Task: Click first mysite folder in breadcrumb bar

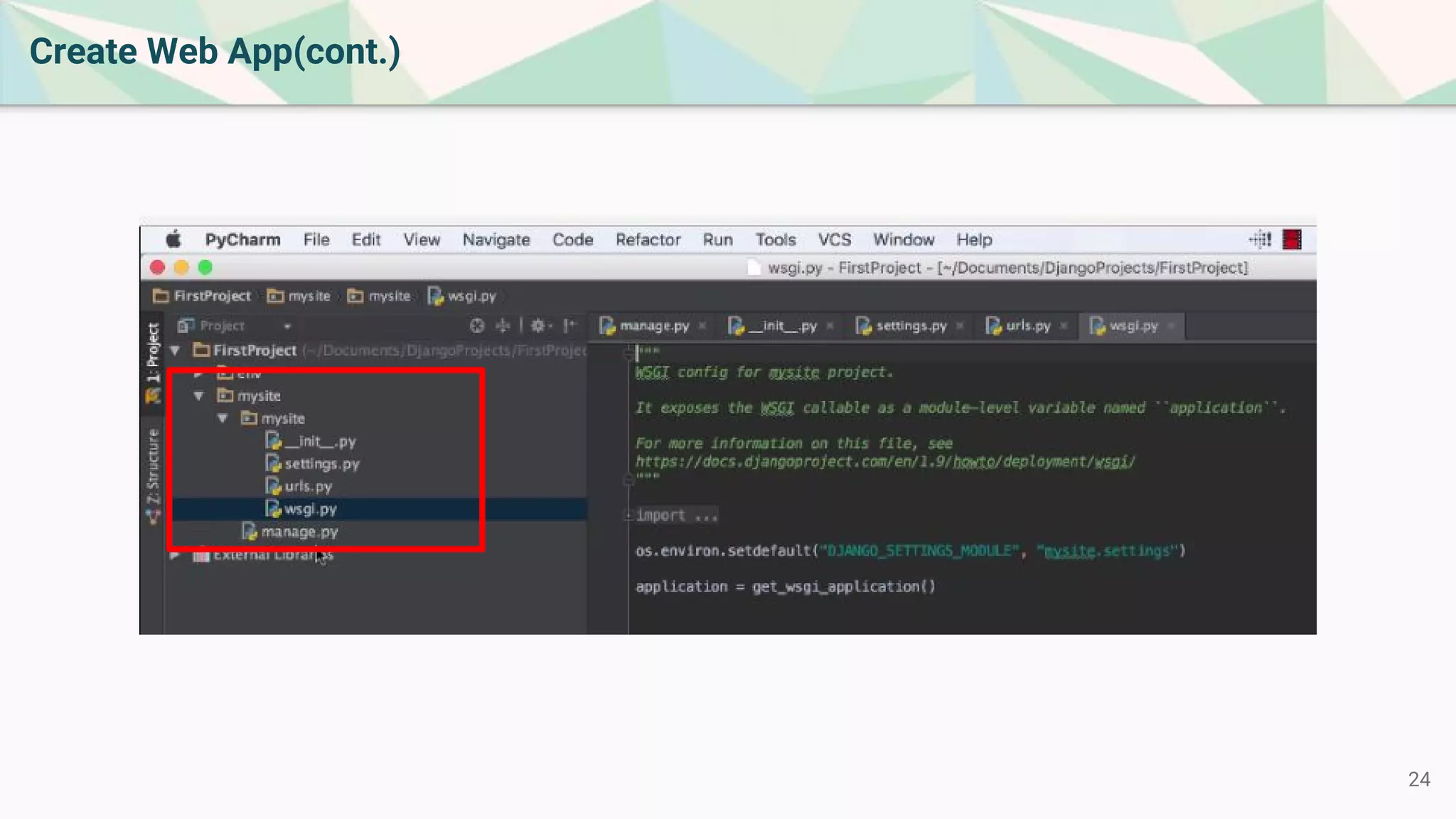Action: point(299,296)
